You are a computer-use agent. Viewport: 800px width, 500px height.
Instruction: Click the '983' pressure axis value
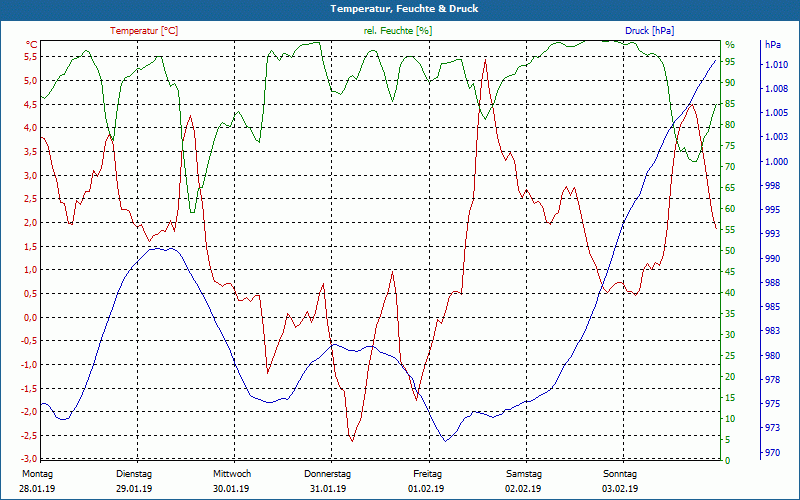pyautogui.click(x=772, y=331)
